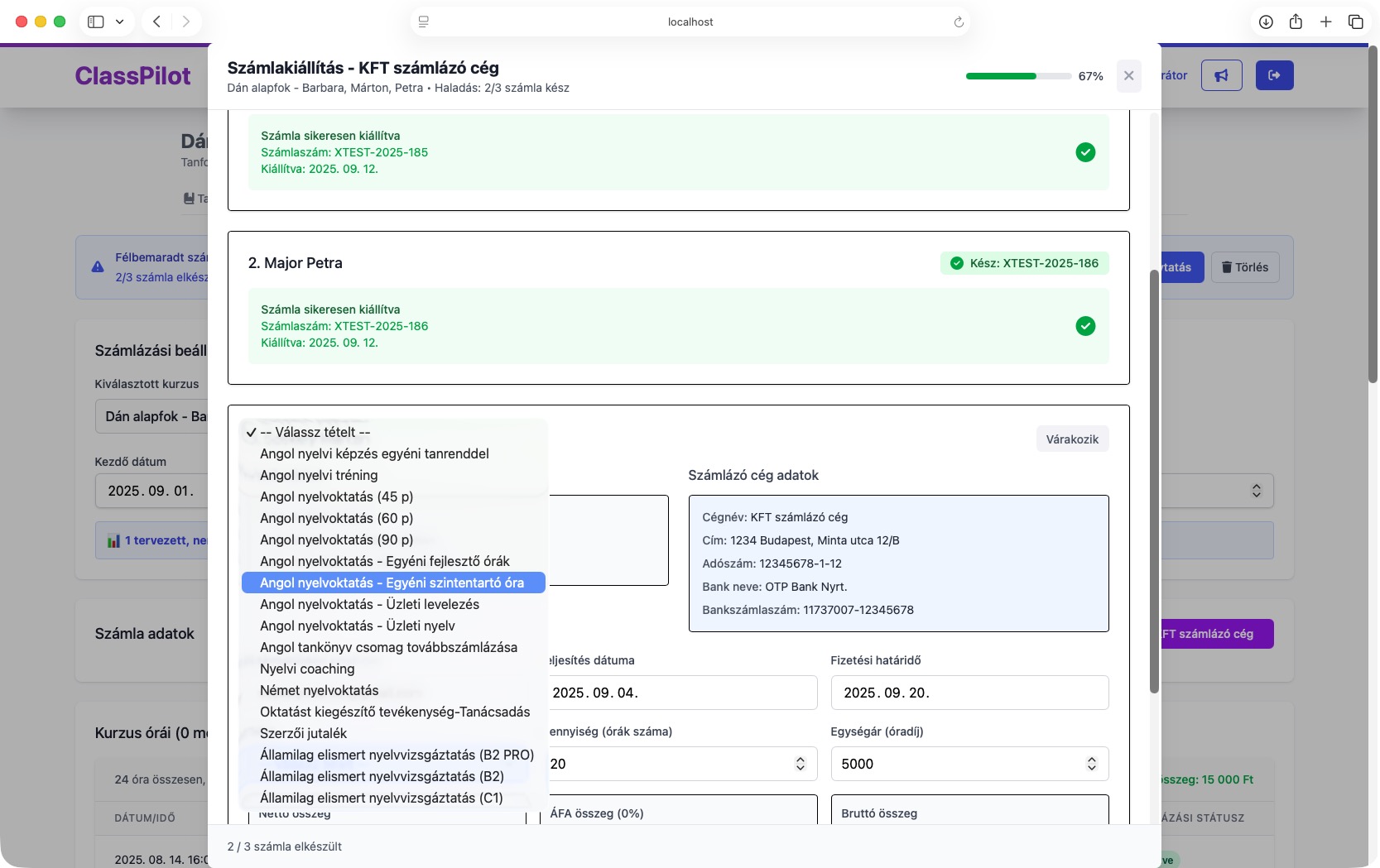
Task: Click the 67% invoice progress bar
Action: coord(1018,76)
